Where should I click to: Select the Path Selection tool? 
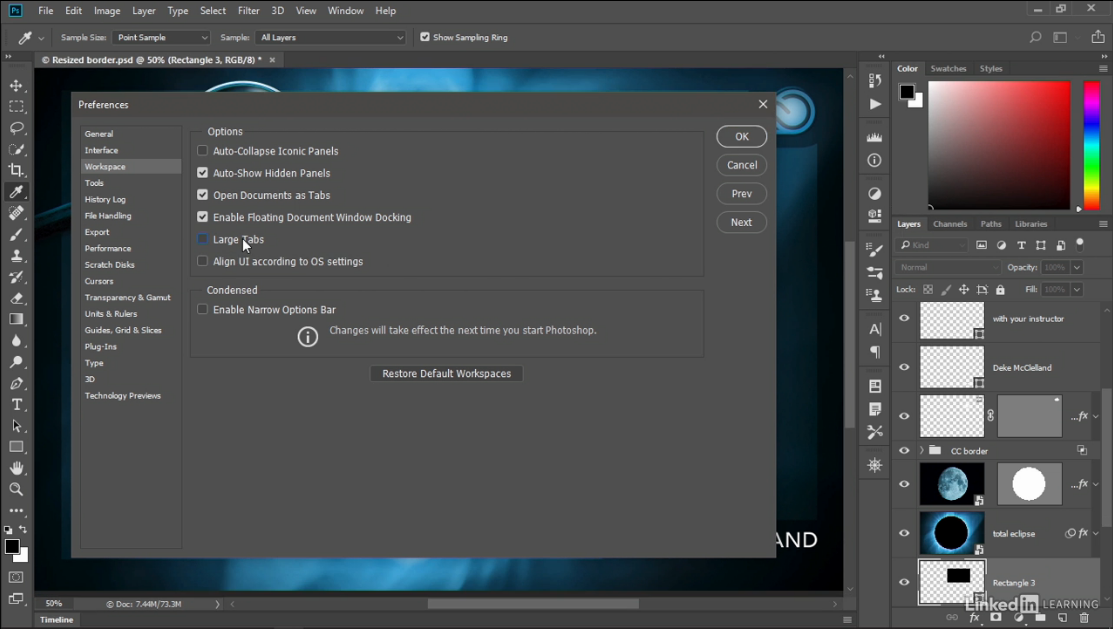(16, 426)
